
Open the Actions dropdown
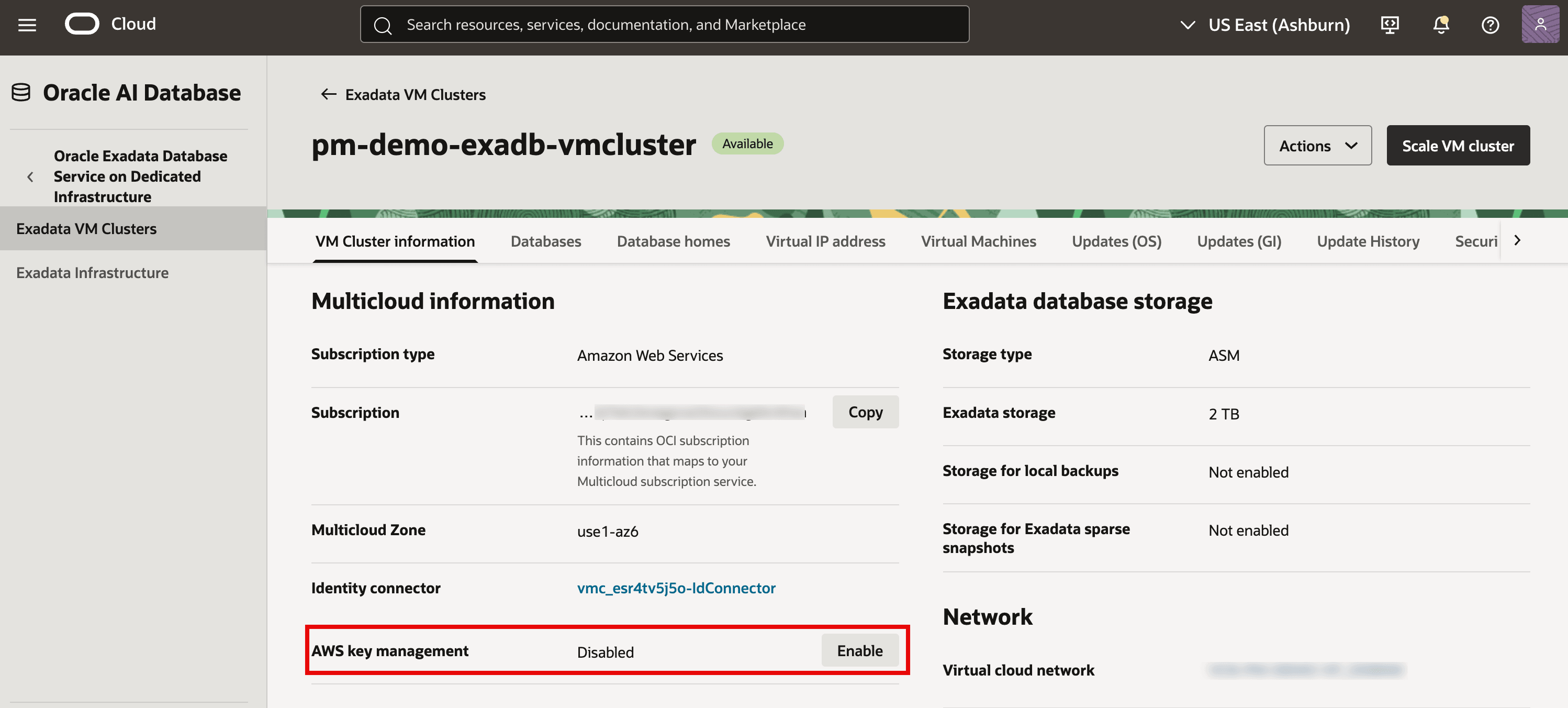tap(1317, 146)
